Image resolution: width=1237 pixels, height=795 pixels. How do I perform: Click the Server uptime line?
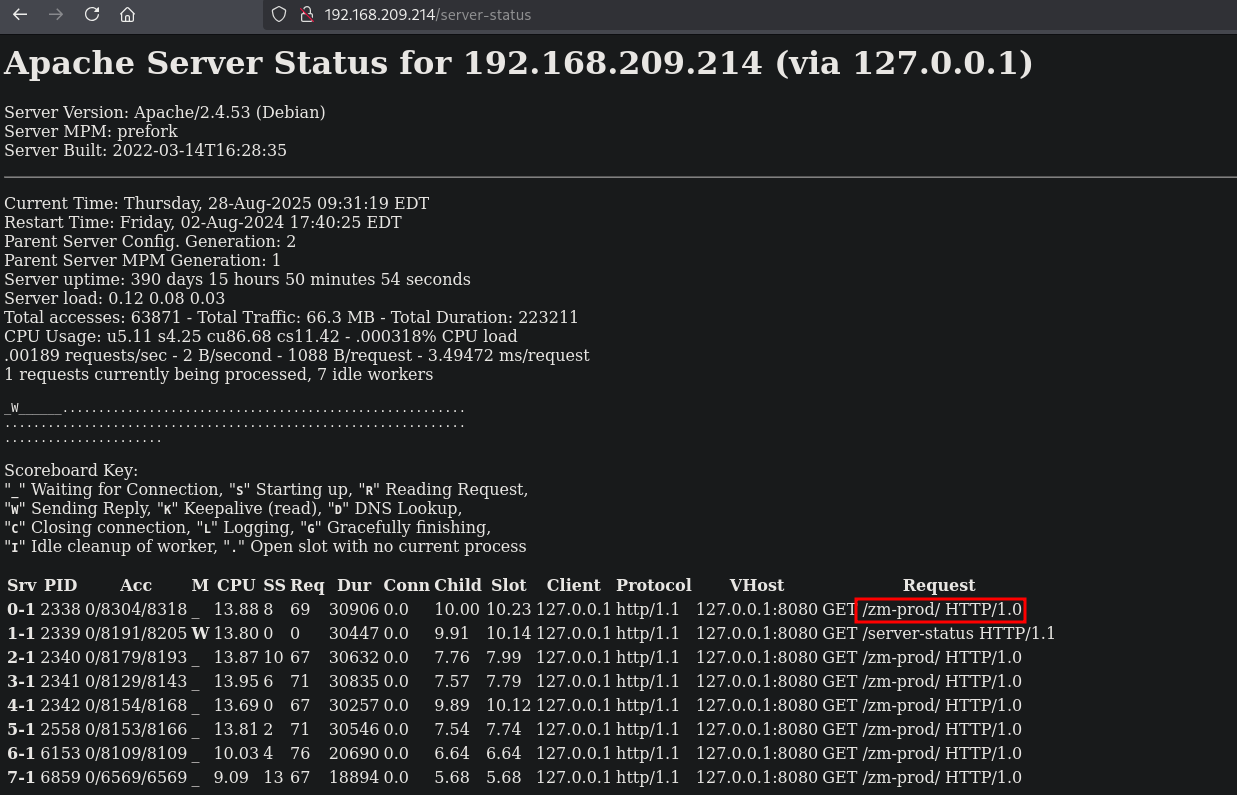coord(237,279)
